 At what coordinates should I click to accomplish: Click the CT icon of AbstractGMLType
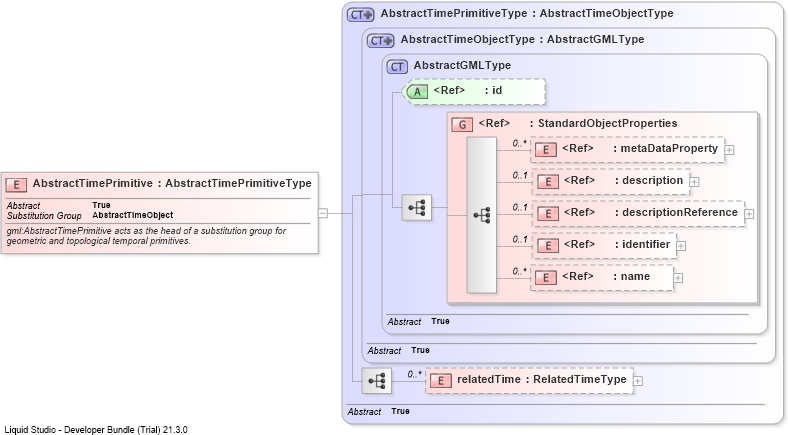pyautogui.click(x=397, y=66)
